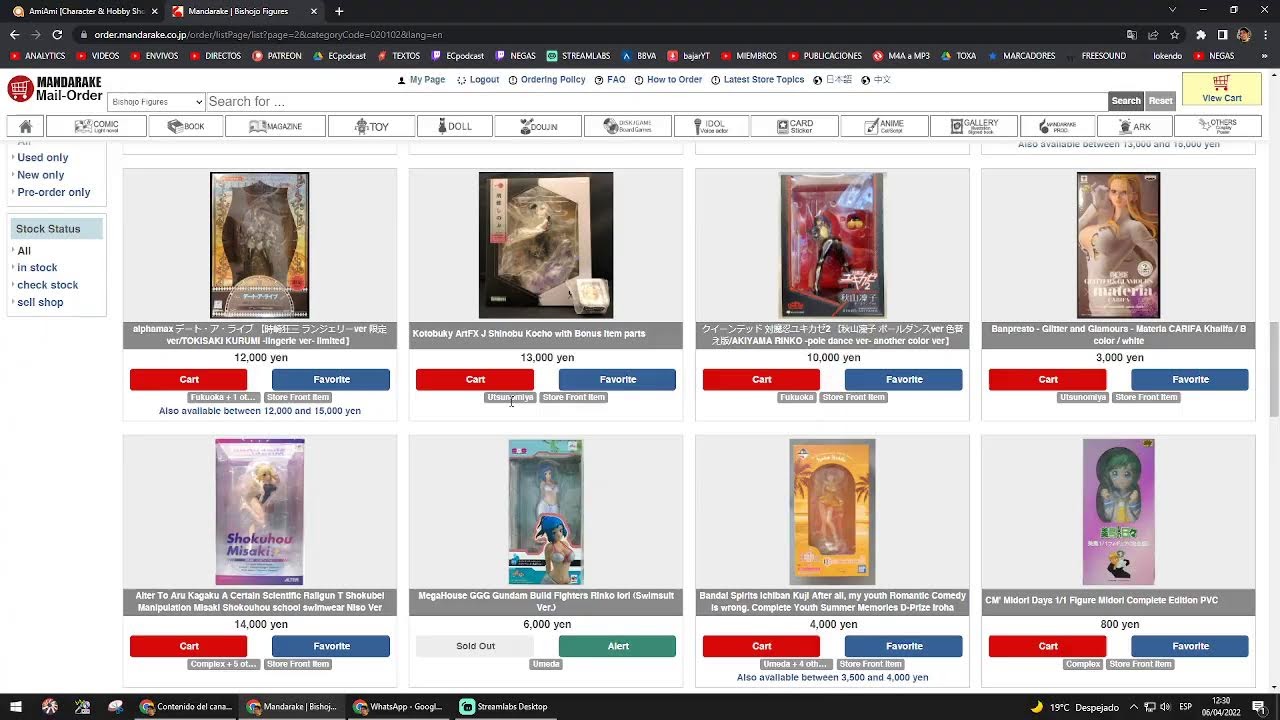Open the GALLERY category
This screenshot has height=720, width=1280.
pyautogui.click(x=974, y=126)
